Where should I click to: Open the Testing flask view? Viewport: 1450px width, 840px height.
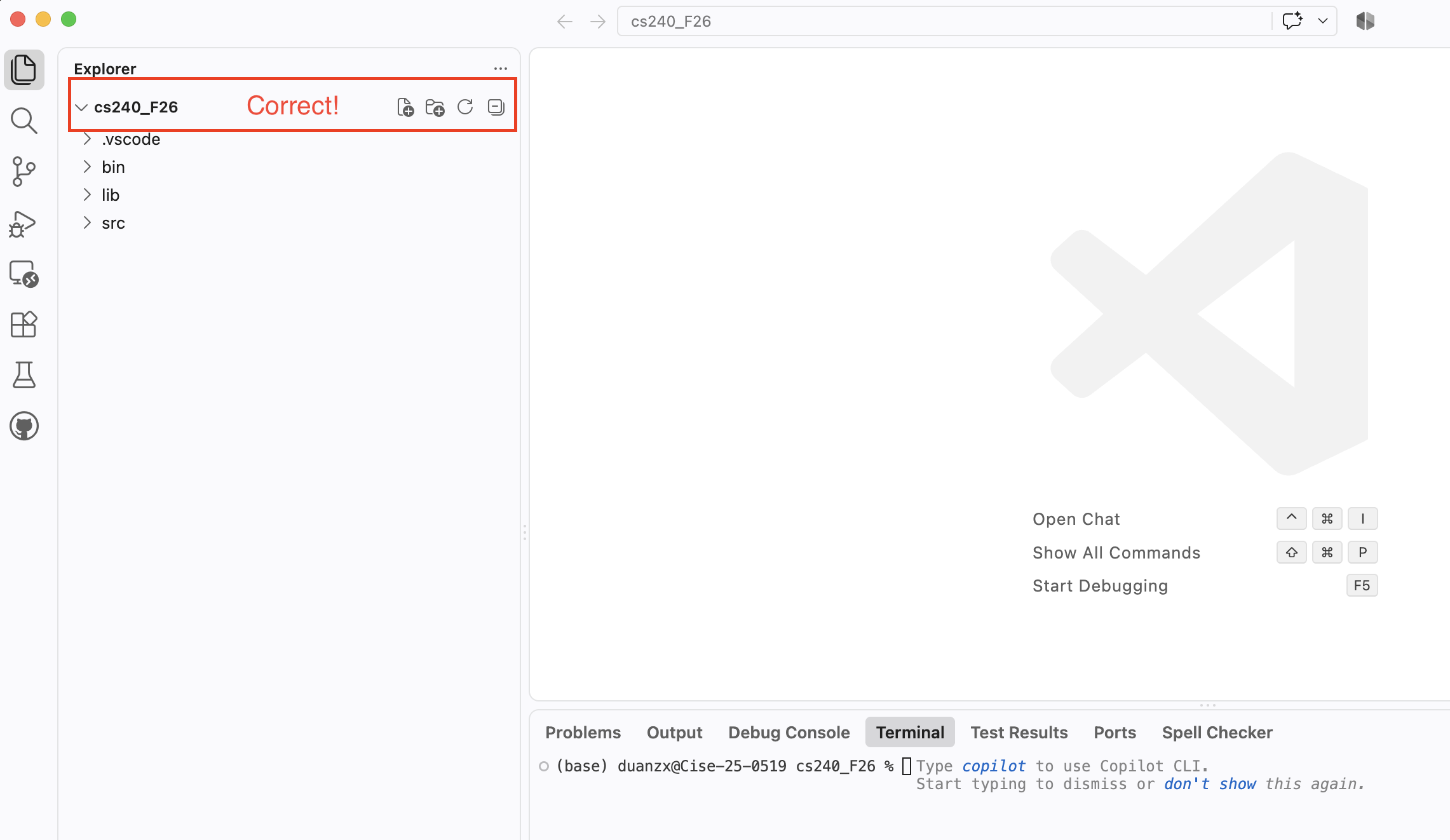(x=24, y=376)
